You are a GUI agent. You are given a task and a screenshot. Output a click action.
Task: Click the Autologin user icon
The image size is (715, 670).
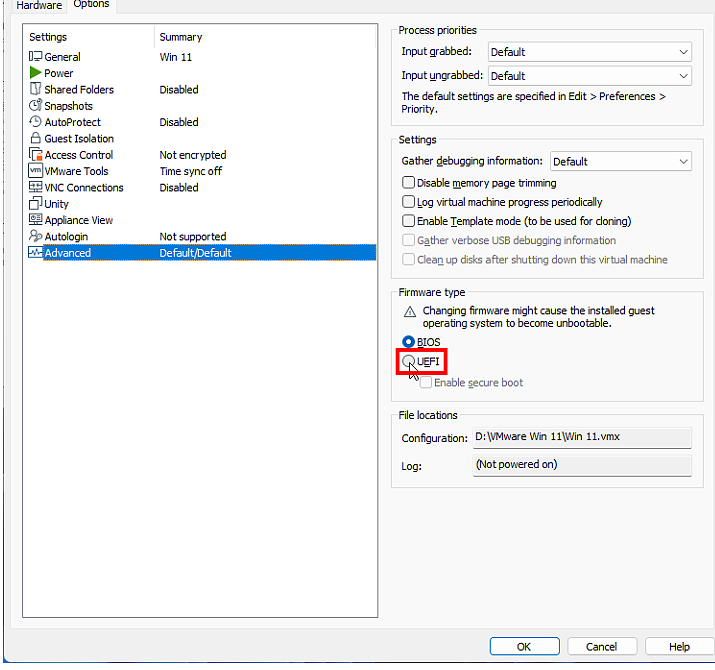[x=35, y=236]
